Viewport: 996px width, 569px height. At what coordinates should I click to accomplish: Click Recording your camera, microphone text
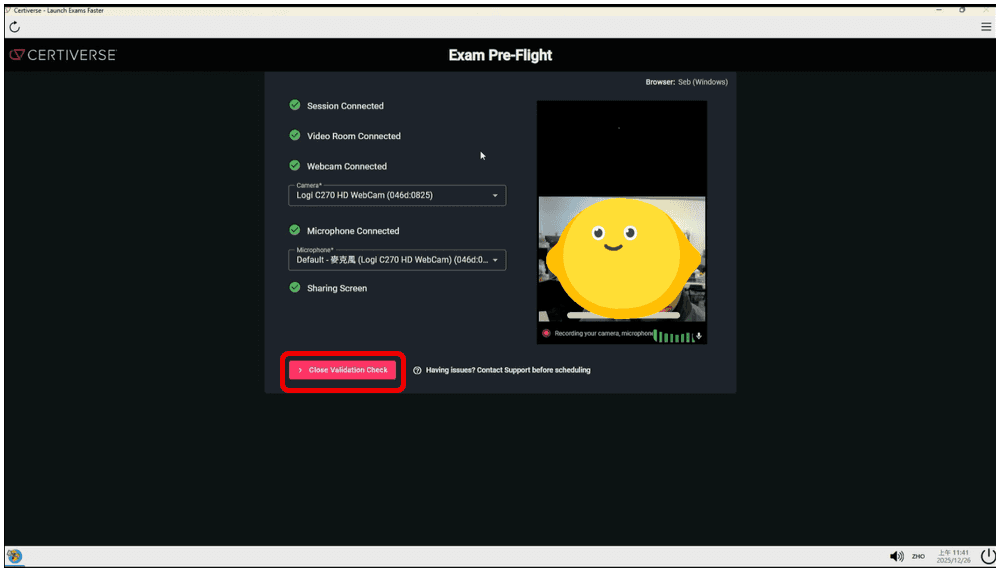603,333
